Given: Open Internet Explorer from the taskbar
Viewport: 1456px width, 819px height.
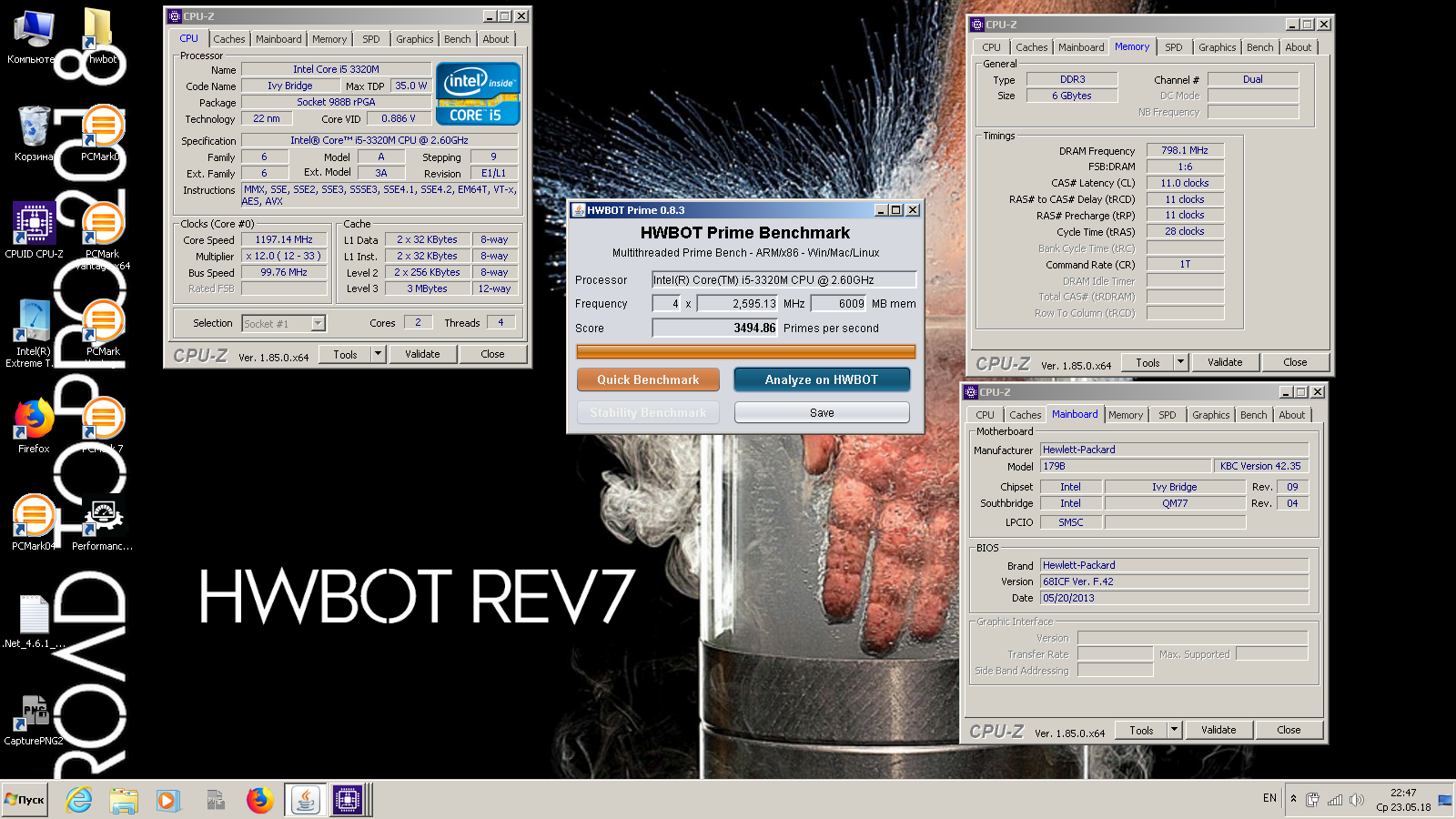Looking at the screenshot, I should 79,800.
